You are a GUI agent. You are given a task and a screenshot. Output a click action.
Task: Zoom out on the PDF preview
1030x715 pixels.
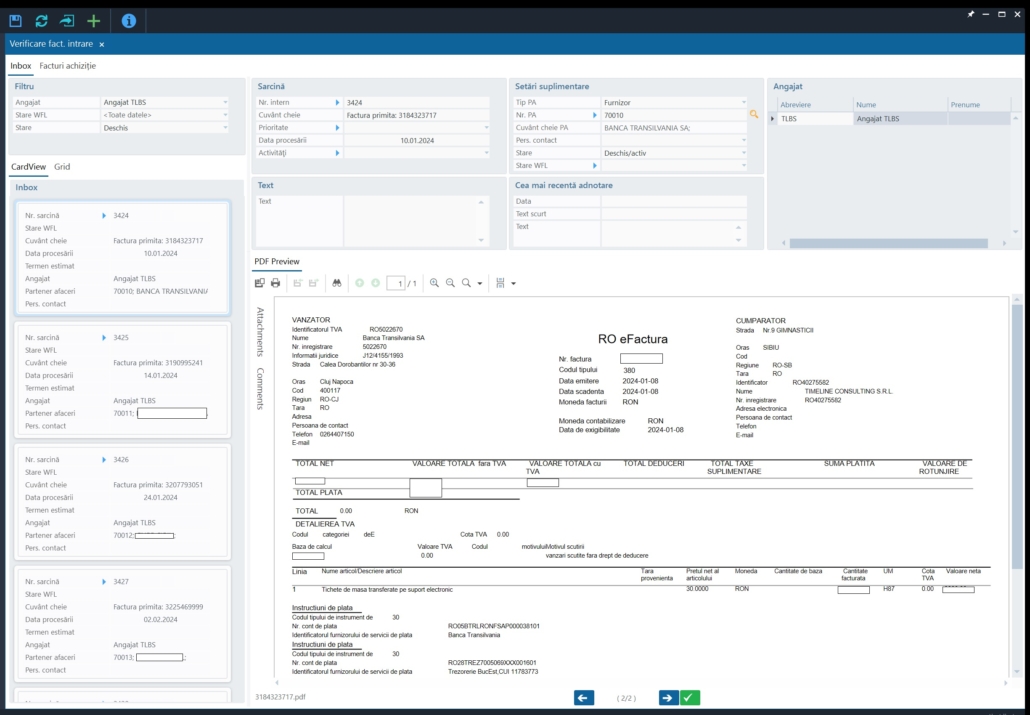450,283
